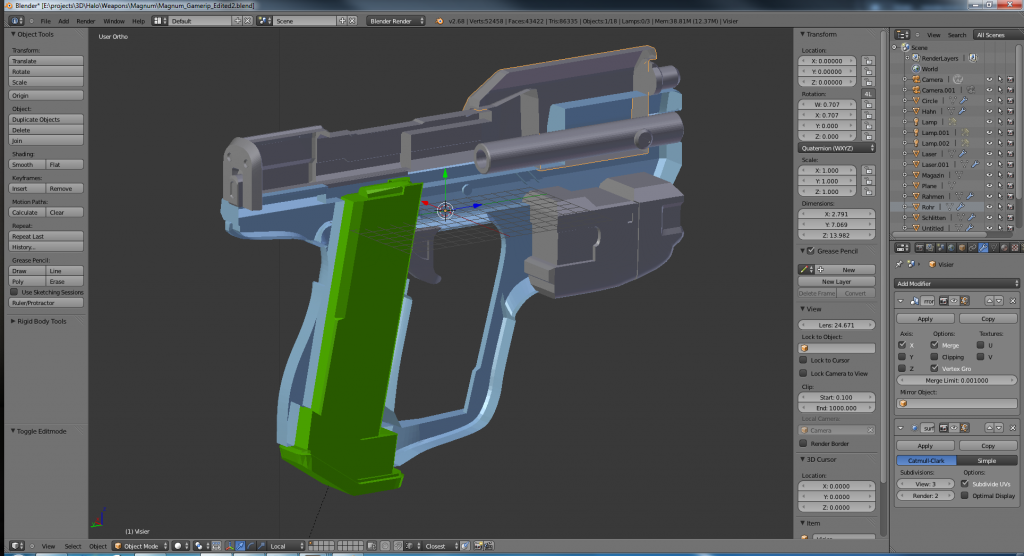Select the Scale manipulator icon
Viewport: 1024px width, 556px height.
tap(261, 546)
